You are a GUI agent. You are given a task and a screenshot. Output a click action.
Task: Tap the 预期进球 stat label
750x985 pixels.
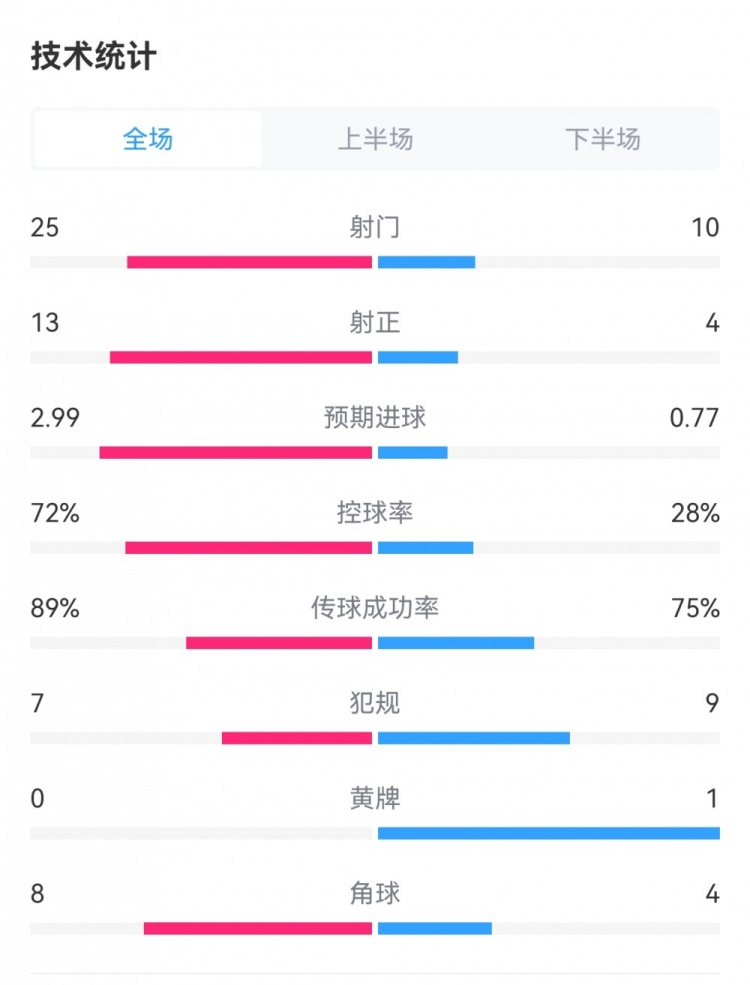coord(375,418)
